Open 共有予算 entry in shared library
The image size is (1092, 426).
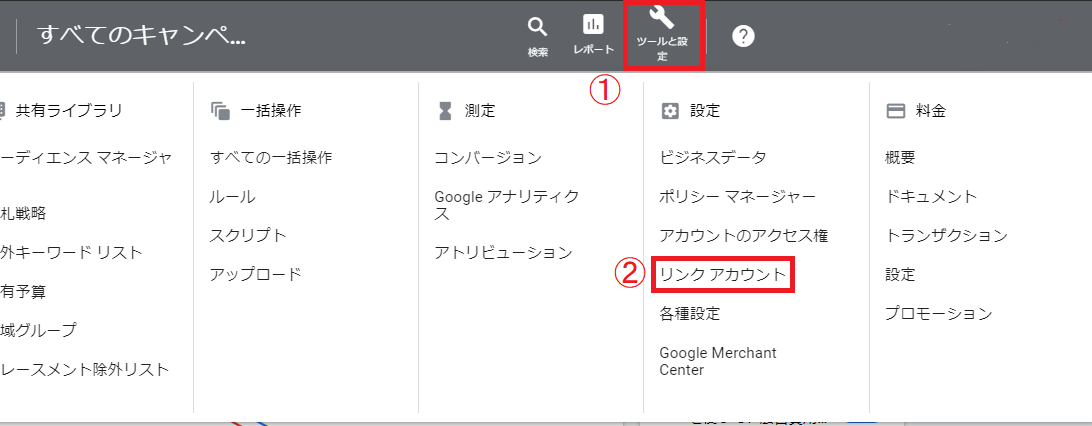point(24,292)
